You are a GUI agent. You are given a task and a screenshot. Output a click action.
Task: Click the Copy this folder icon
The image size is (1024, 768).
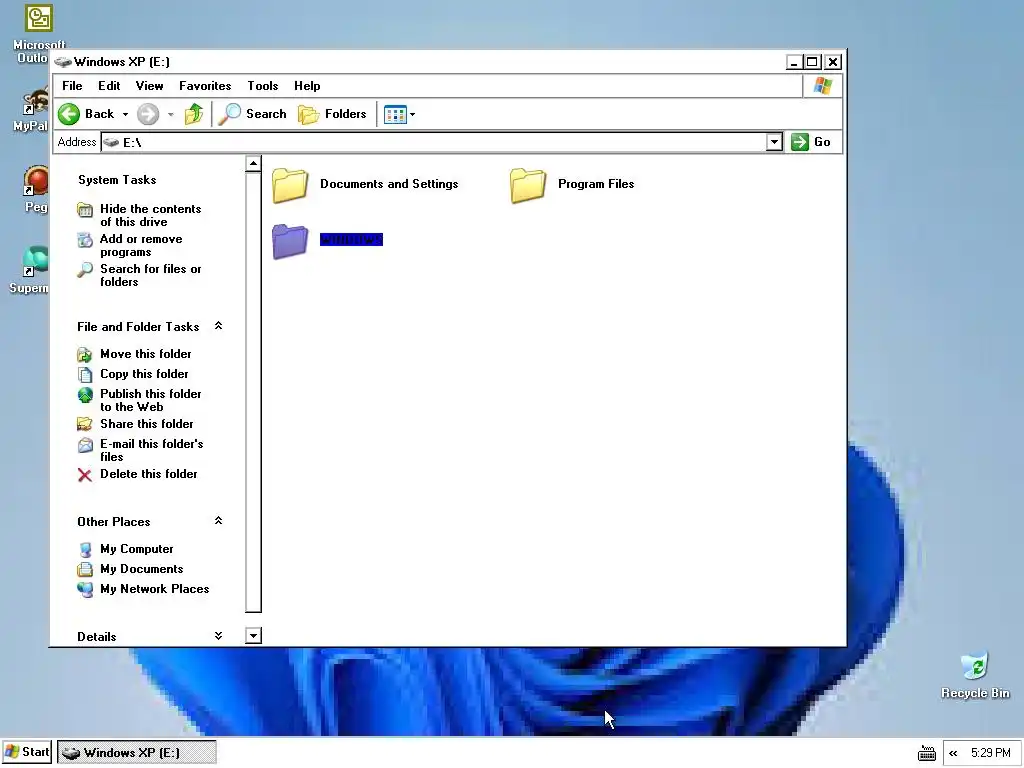click(85, 374)
